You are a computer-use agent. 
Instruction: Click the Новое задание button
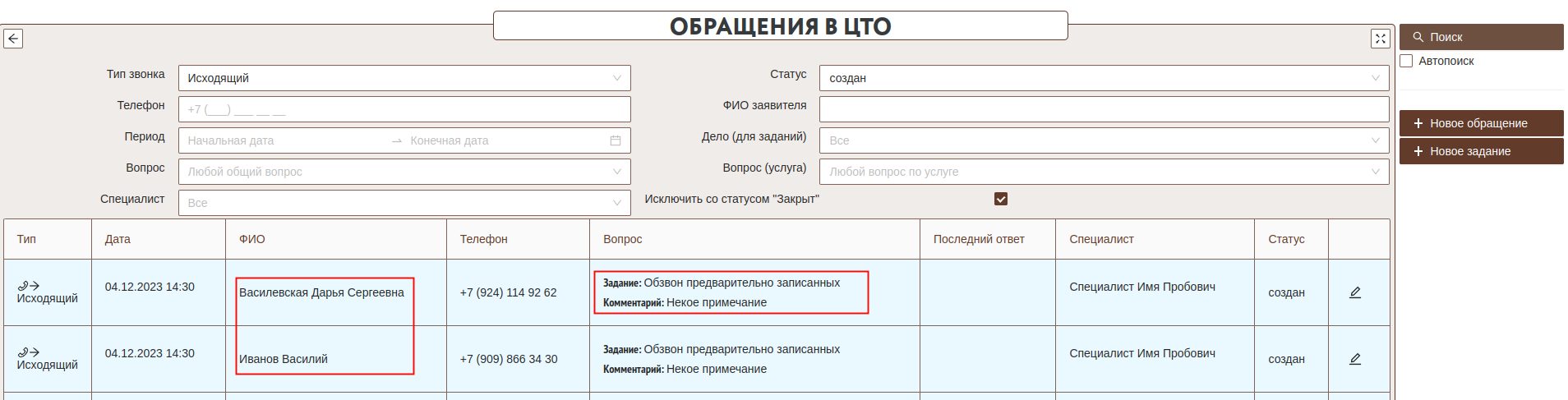tap(1480, 151)
